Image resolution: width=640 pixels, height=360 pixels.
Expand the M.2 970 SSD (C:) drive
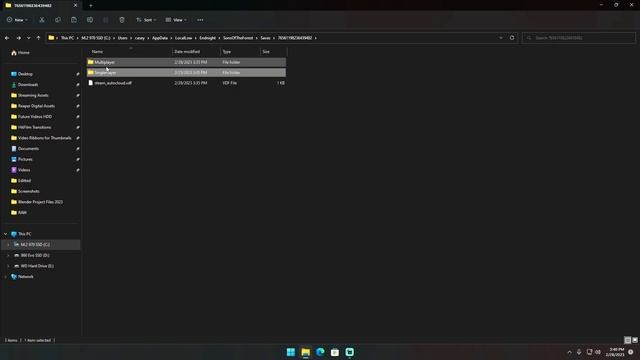click(x=8, y=244)
